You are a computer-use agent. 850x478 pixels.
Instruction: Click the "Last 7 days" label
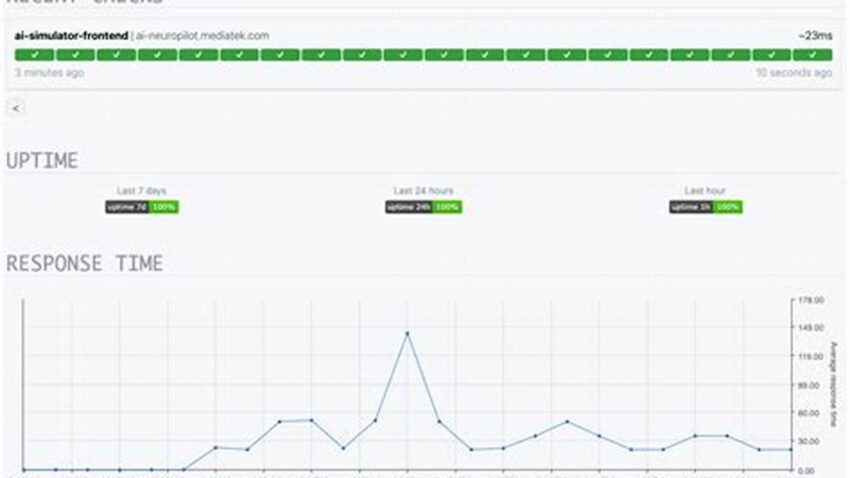coord(141,191)
